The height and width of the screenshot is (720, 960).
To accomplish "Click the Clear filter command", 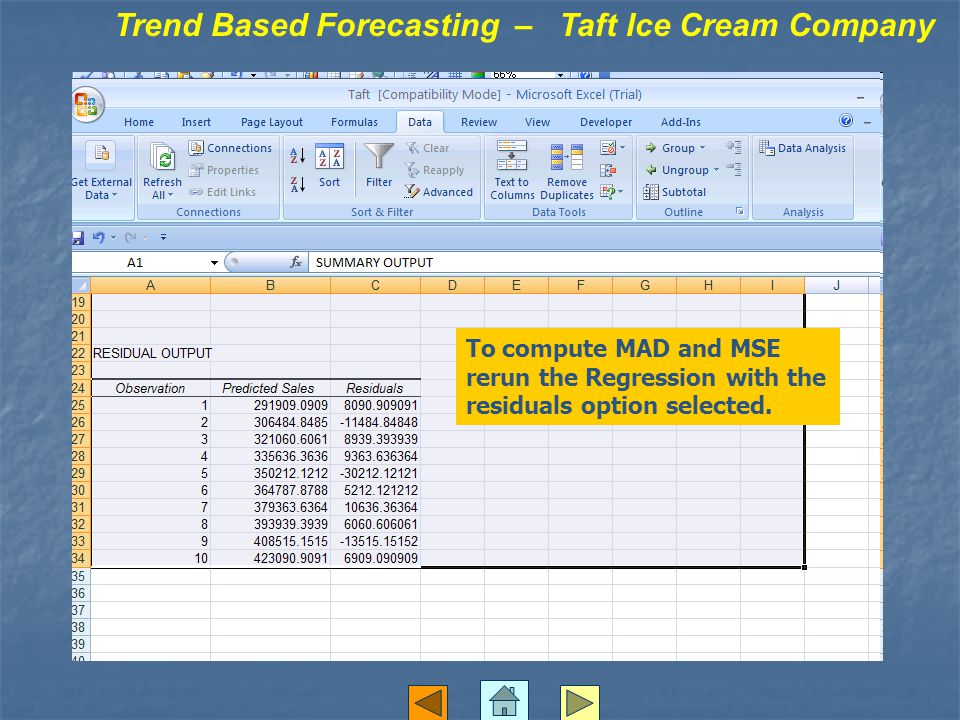I will pyautogui.click(x=428, y=148).
